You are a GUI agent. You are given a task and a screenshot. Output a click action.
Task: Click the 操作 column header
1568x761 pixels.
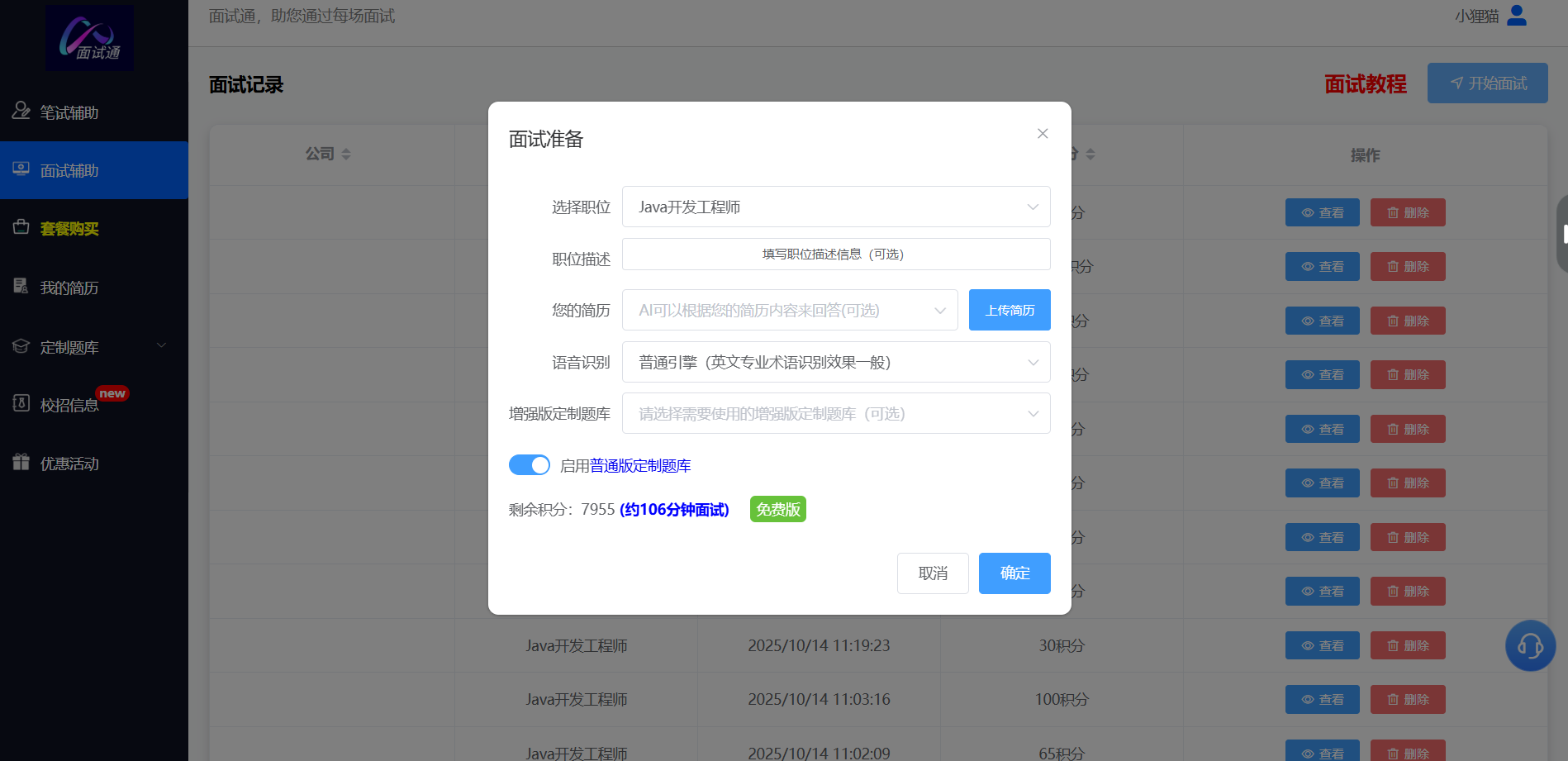coord(1365,155)
